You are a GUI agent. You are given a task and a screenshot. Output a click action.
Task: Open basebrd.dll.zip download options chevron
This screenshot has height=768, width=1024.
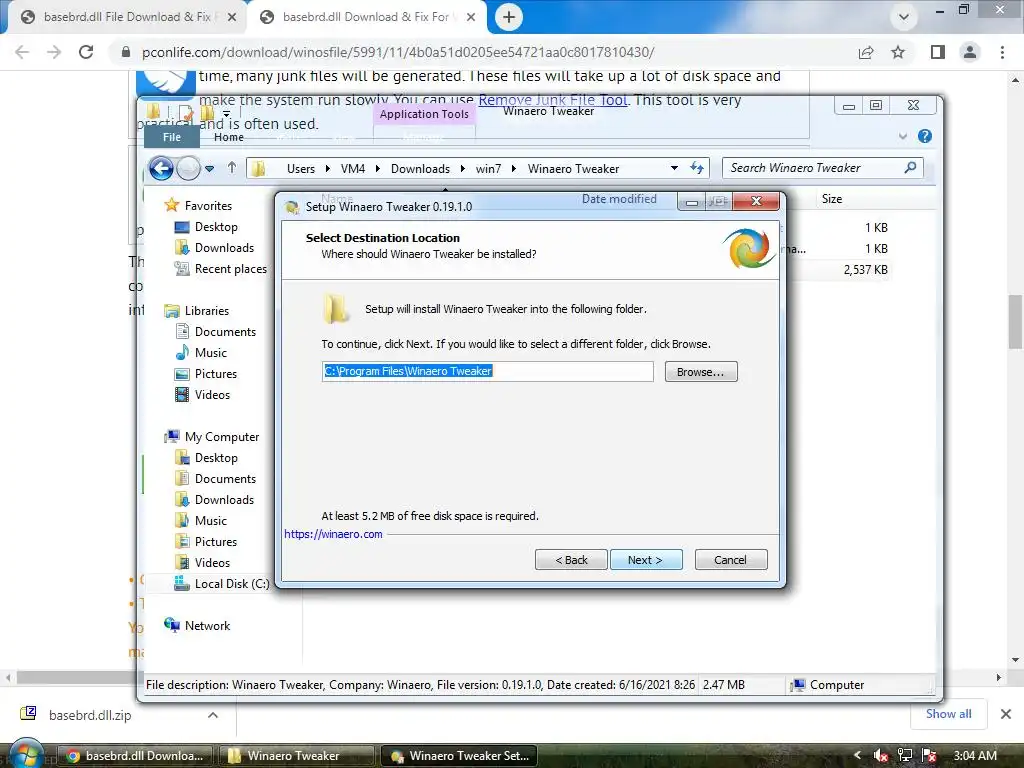click(213, 715)
